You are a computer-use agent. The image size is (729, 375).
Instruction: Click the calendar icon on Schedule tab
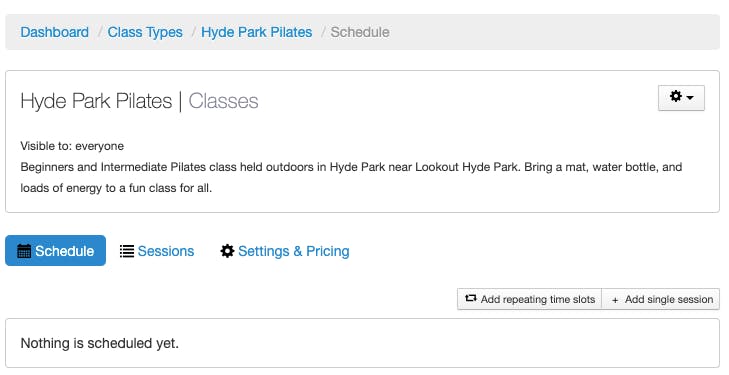[24, 251]
